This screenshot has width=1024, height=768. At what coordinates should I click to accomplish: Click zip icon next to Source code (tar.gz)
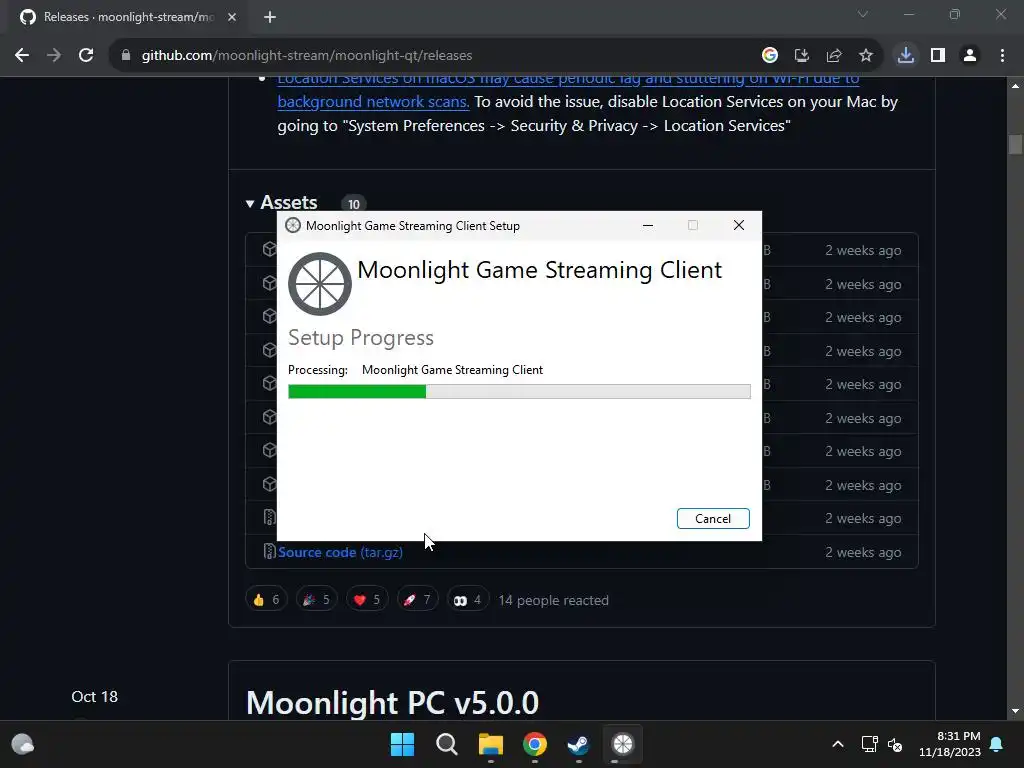pyautogui.click(x=269, y=552)
